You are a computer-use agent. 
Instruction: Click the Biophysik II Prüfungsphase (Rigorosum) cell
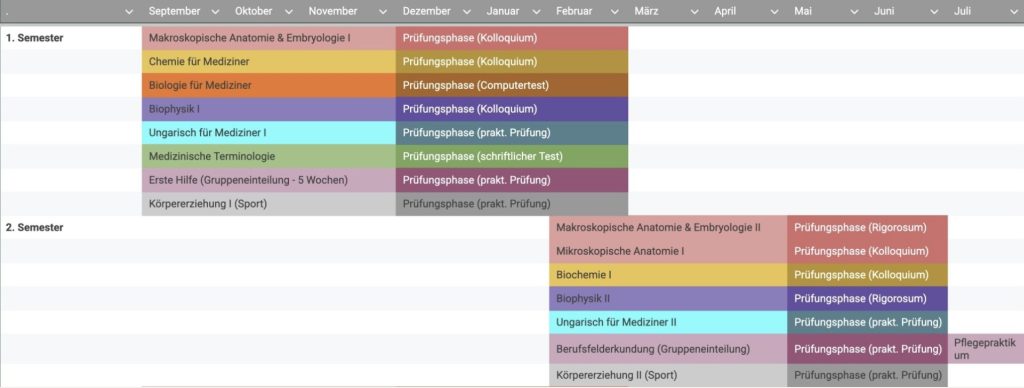(x=867, y=299)
